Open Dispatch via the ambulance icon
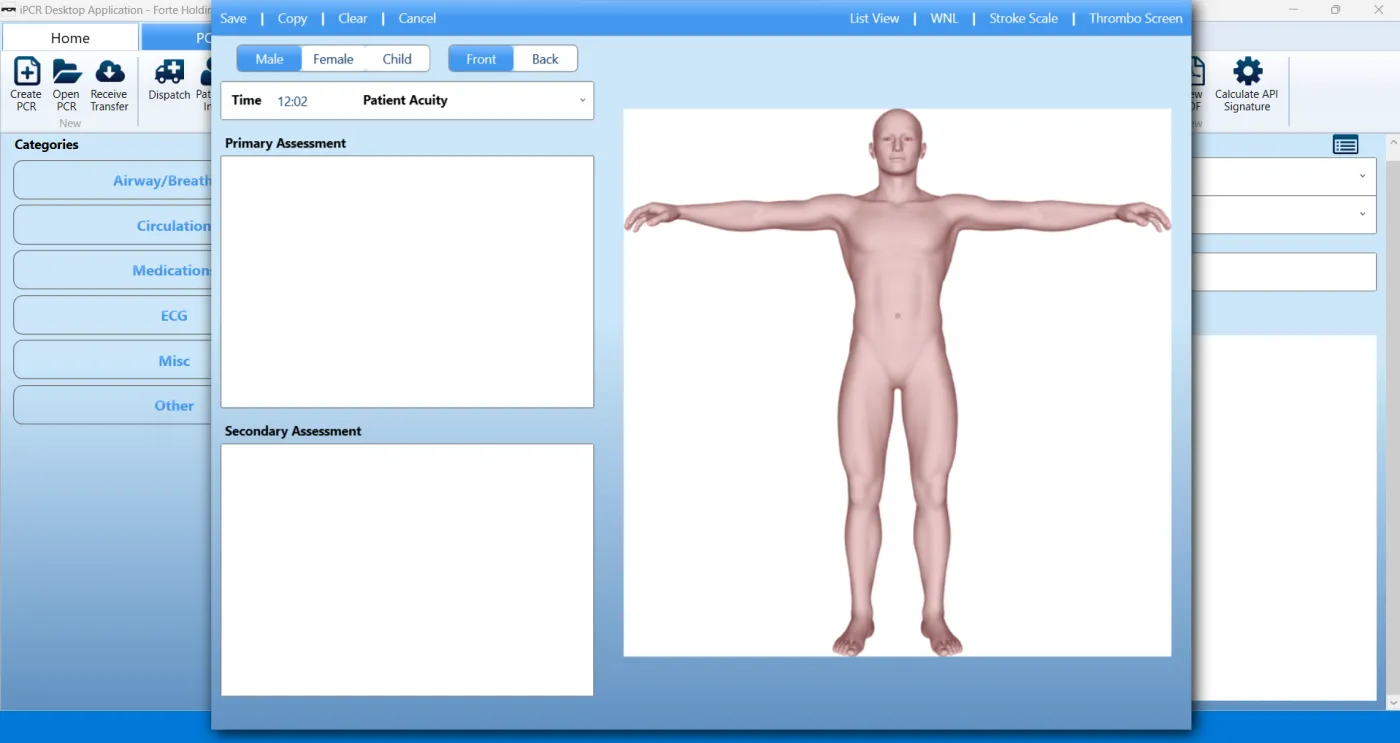 pyautogui.click(x=169, y=72)
